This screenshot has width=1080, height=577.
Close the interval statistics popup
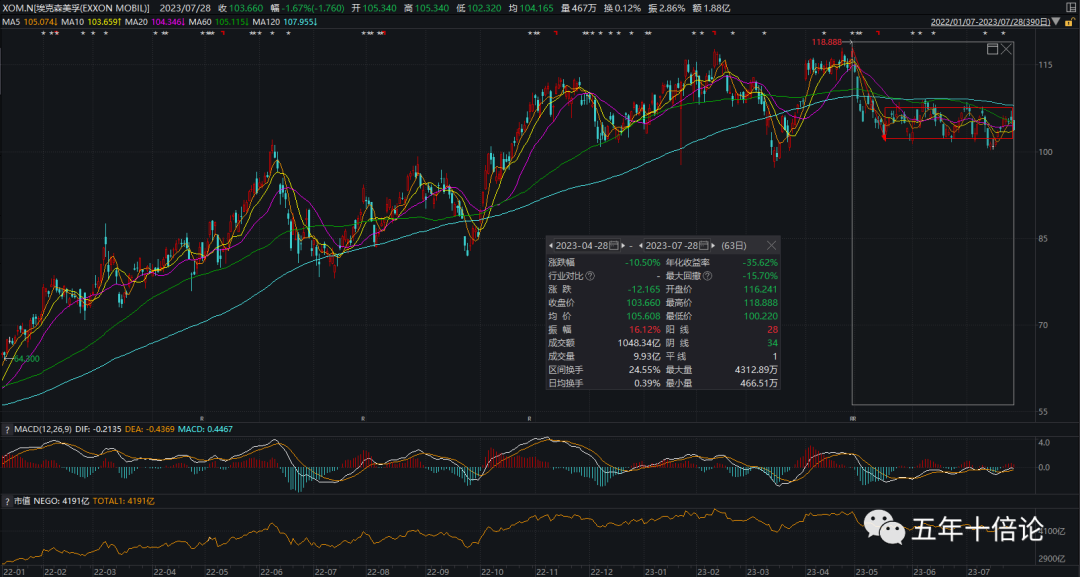pyautogui.click(x=771, y=245)
